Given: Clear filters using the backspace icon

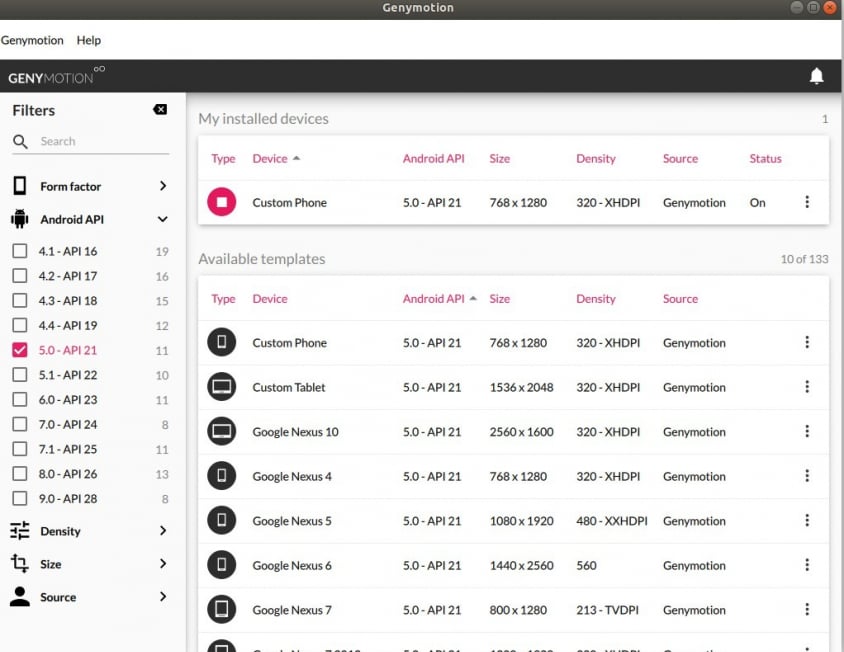Looking at the screenshot, I should point(160,110).
